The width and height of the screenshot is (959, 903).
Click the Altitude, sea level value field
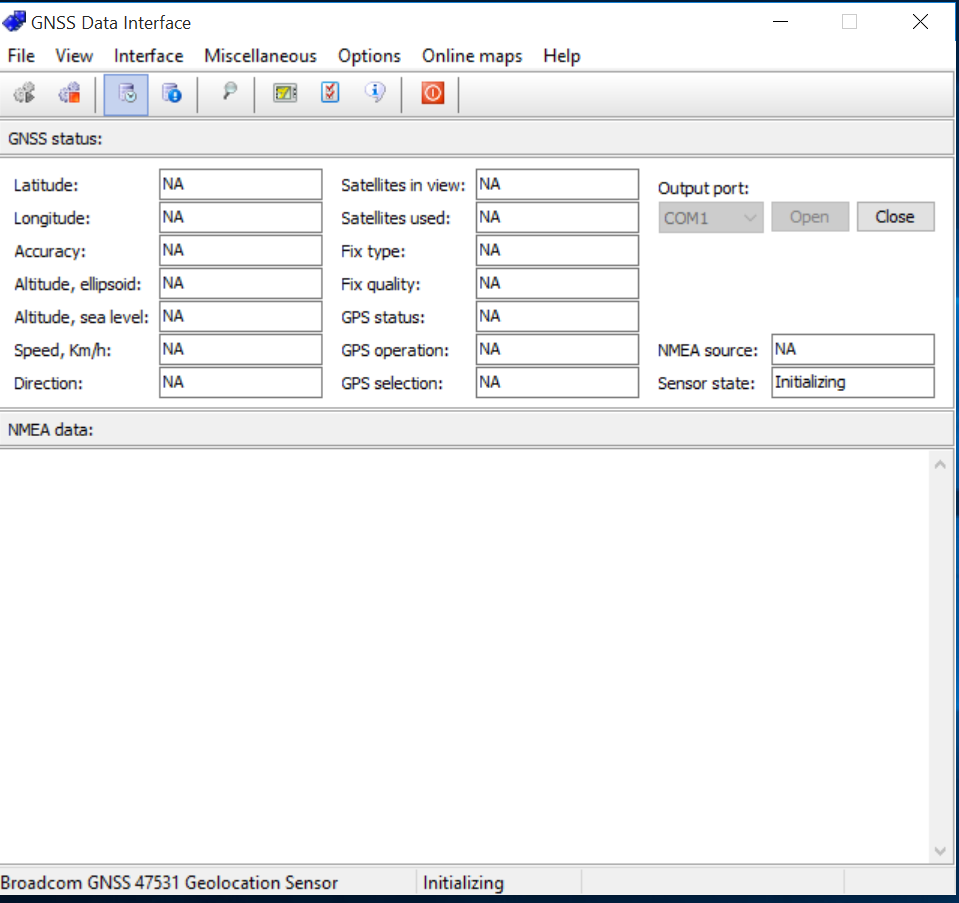[x=241, y=316]
